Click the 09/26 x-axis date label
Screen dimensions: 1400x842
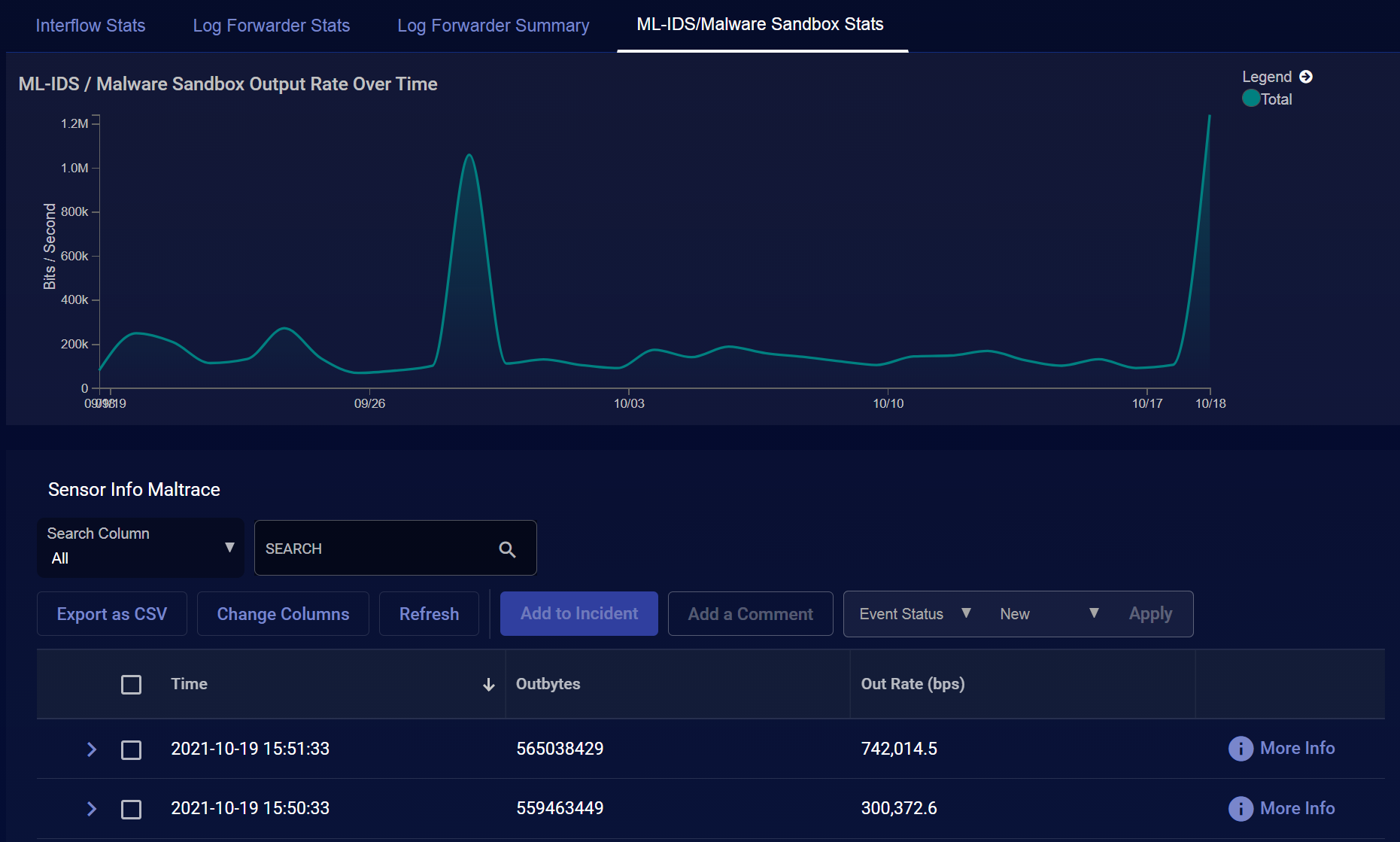coord(369,404)
